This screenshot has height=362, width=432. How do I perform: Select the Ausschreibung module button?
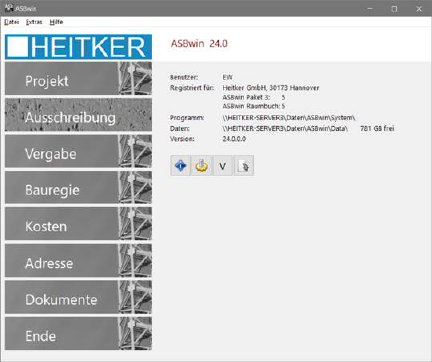tap(78, 115)
